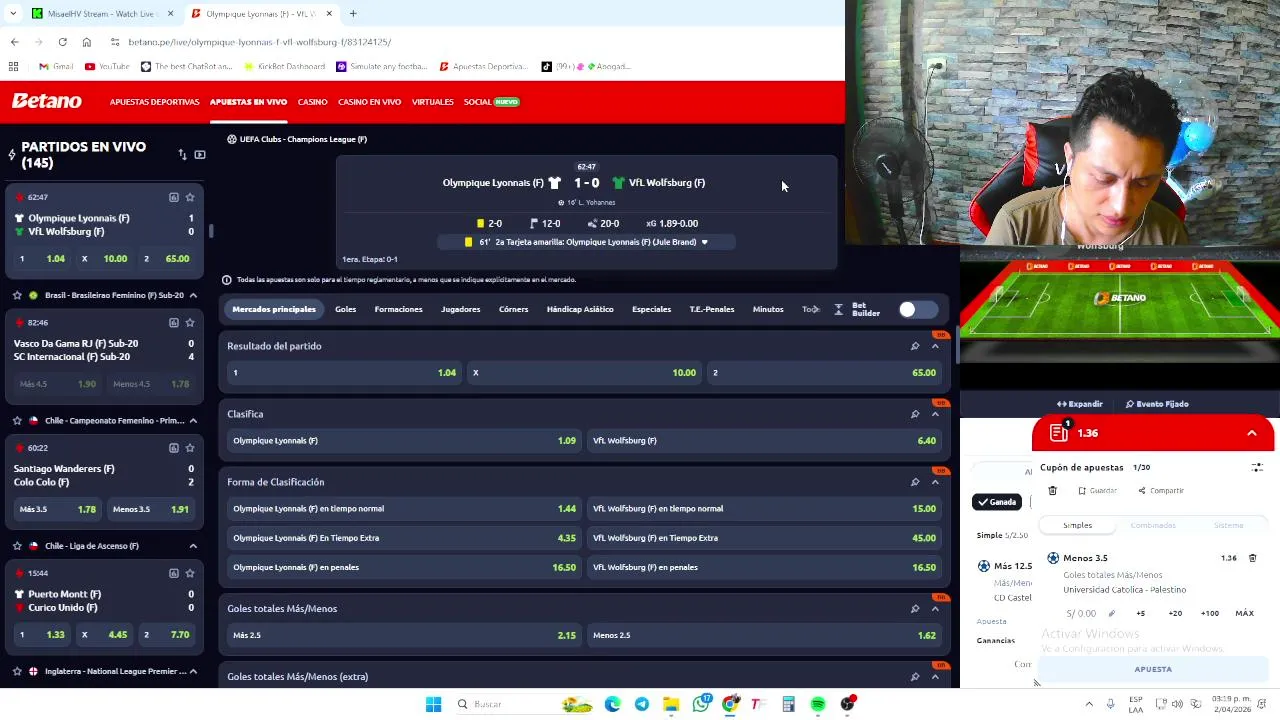Viewport: 1280px width, 720px height.
Task: Favorite the Vasco Da Gama match with star
Action: click(190, 322)
